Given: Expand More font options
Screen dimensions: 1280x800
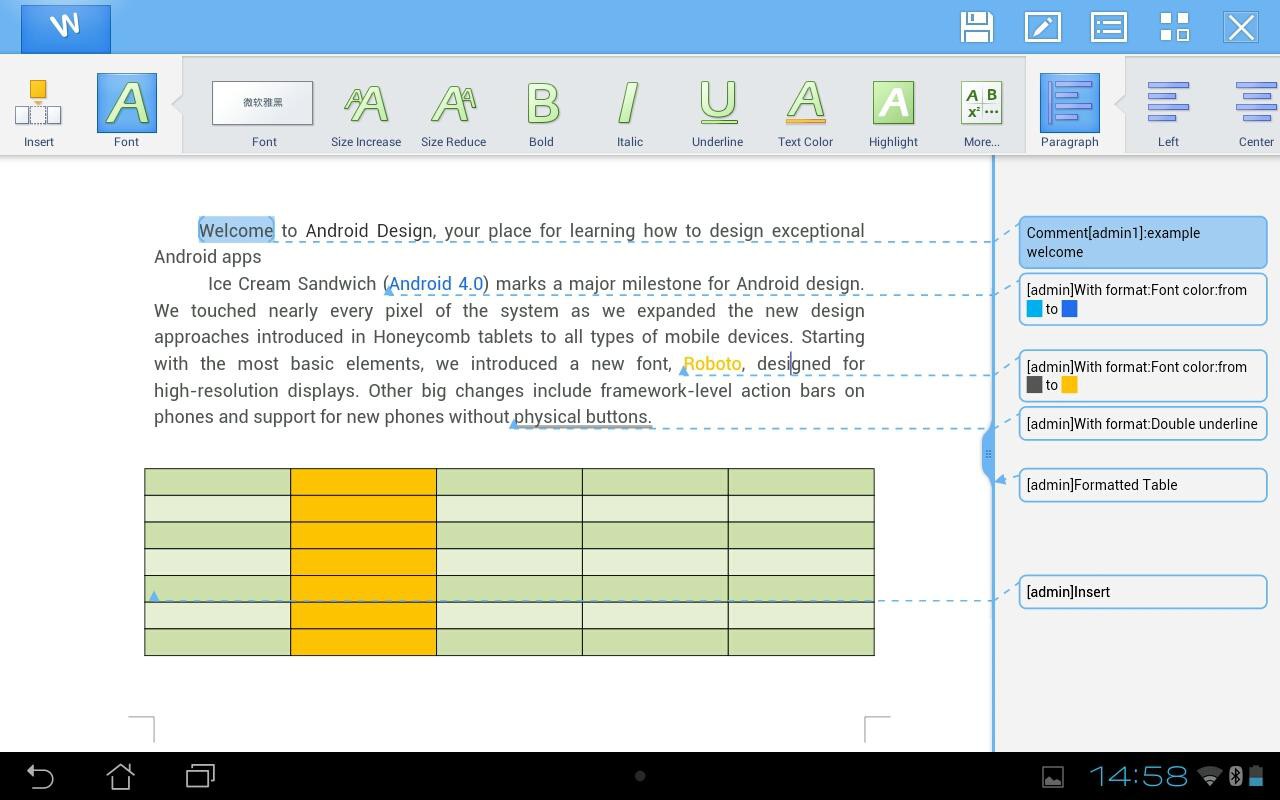Looking at the screenshot, I should pyautogui.click(x=981, y=112).
